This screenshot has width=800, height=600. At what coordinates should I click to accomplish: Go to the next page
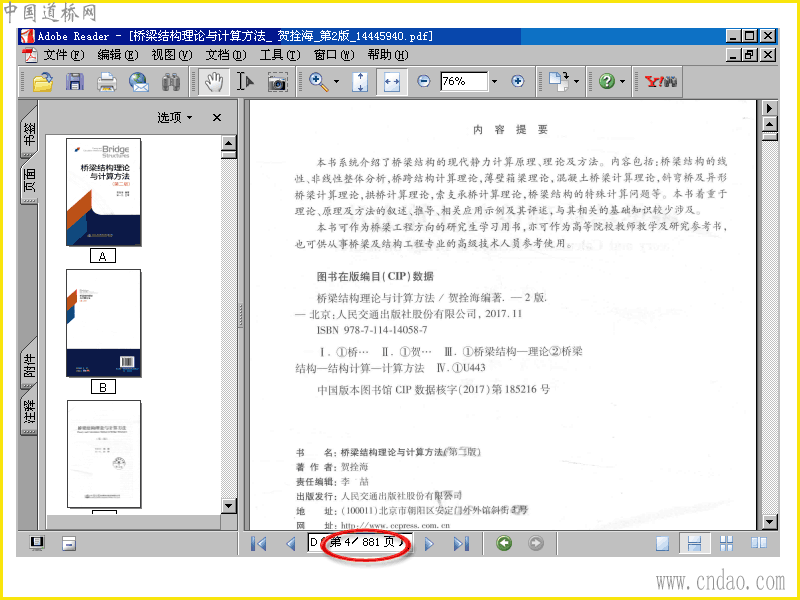point(429,544)
